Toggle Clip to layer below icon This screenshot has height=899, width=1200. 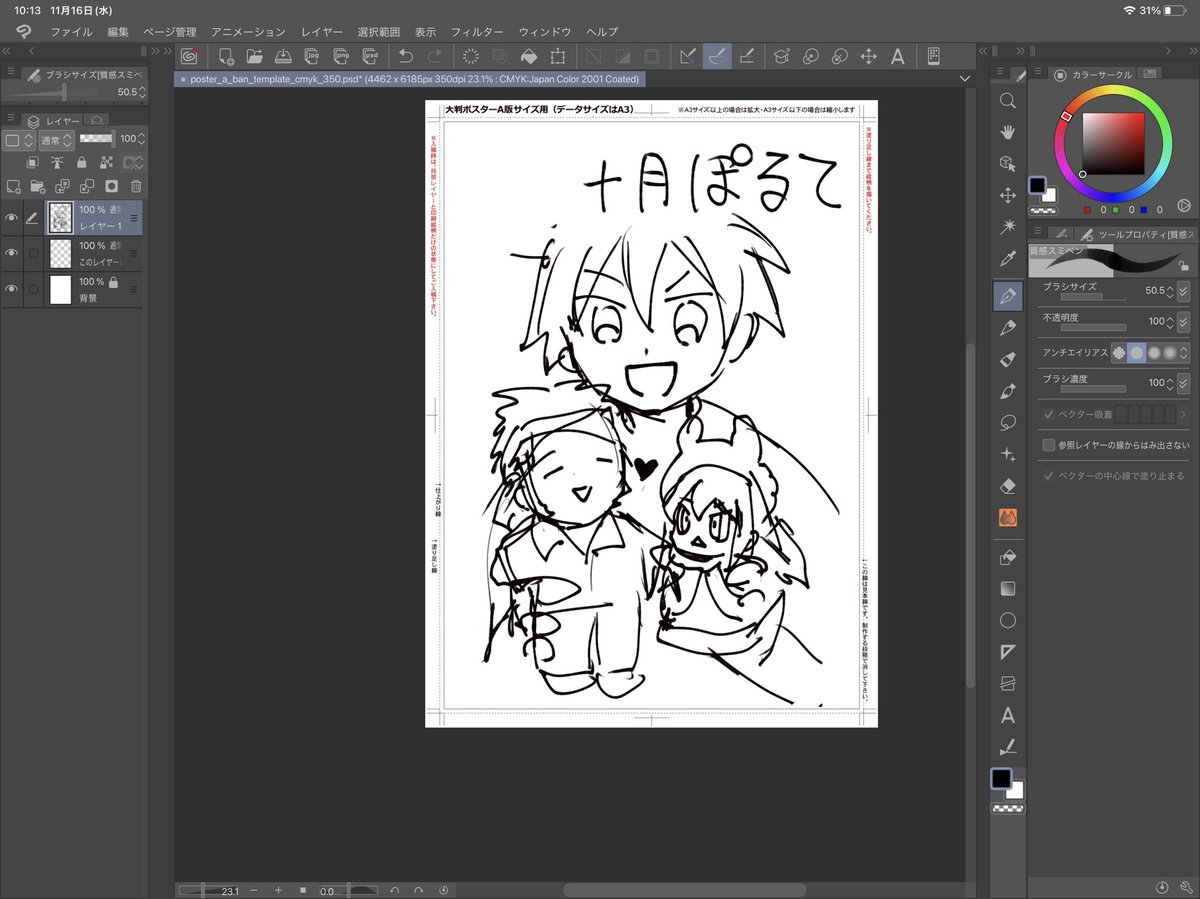(32, 163)
